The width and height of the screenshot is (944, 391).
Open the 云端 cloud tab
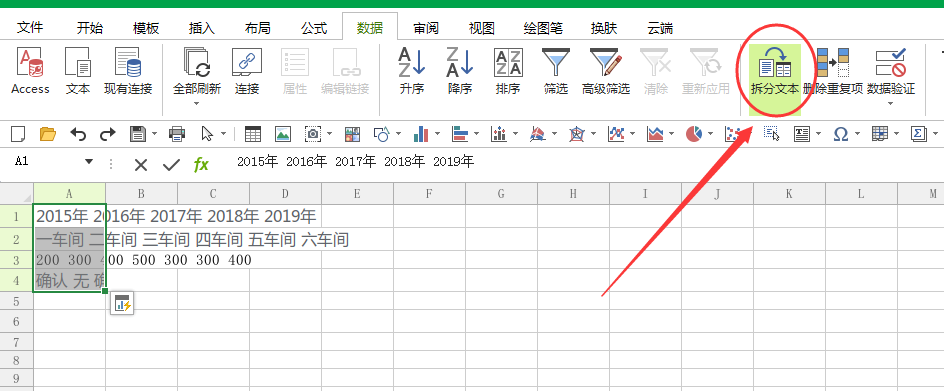(660, 28)
